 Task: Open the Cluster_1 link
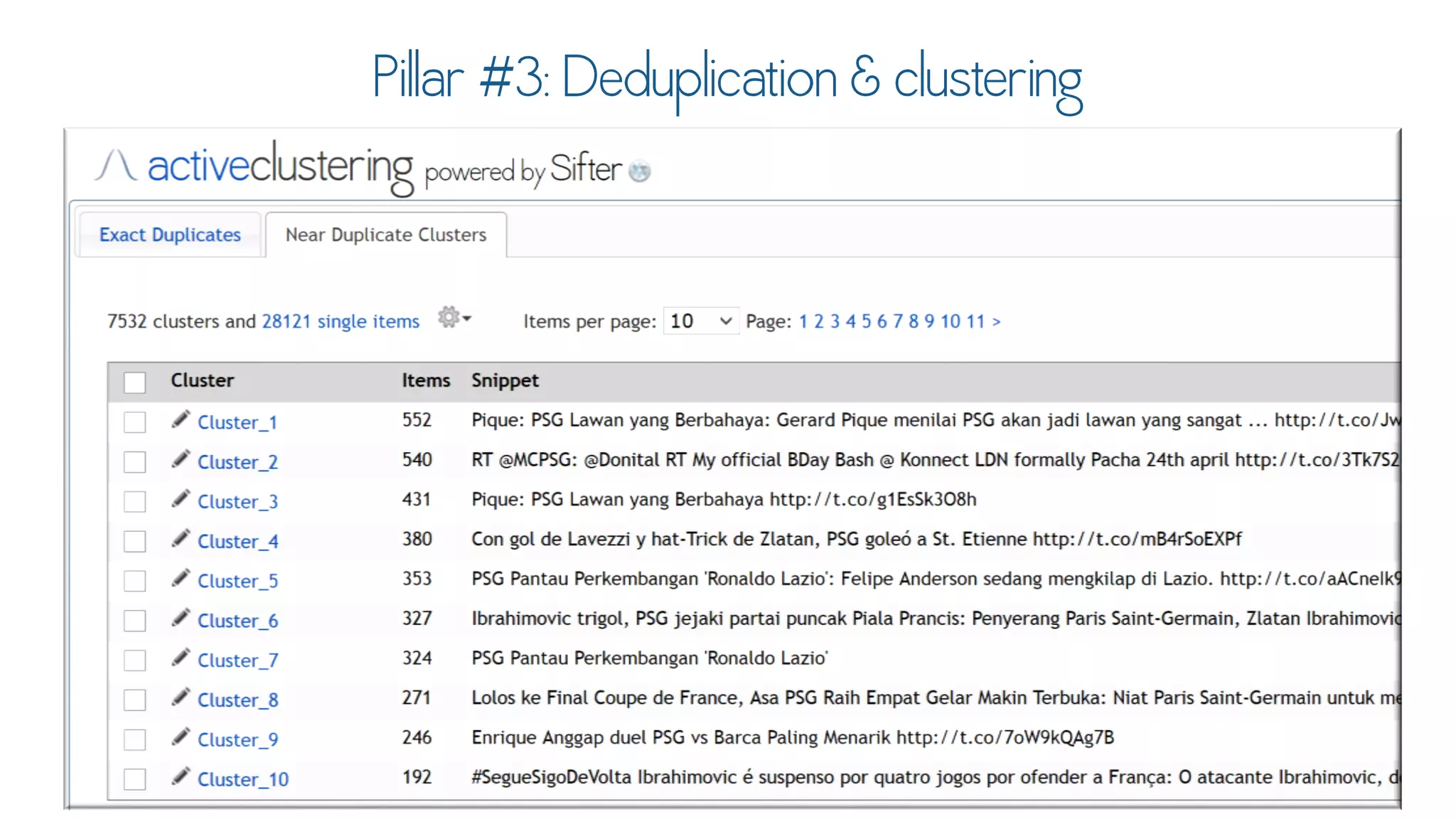click(237, 422)
